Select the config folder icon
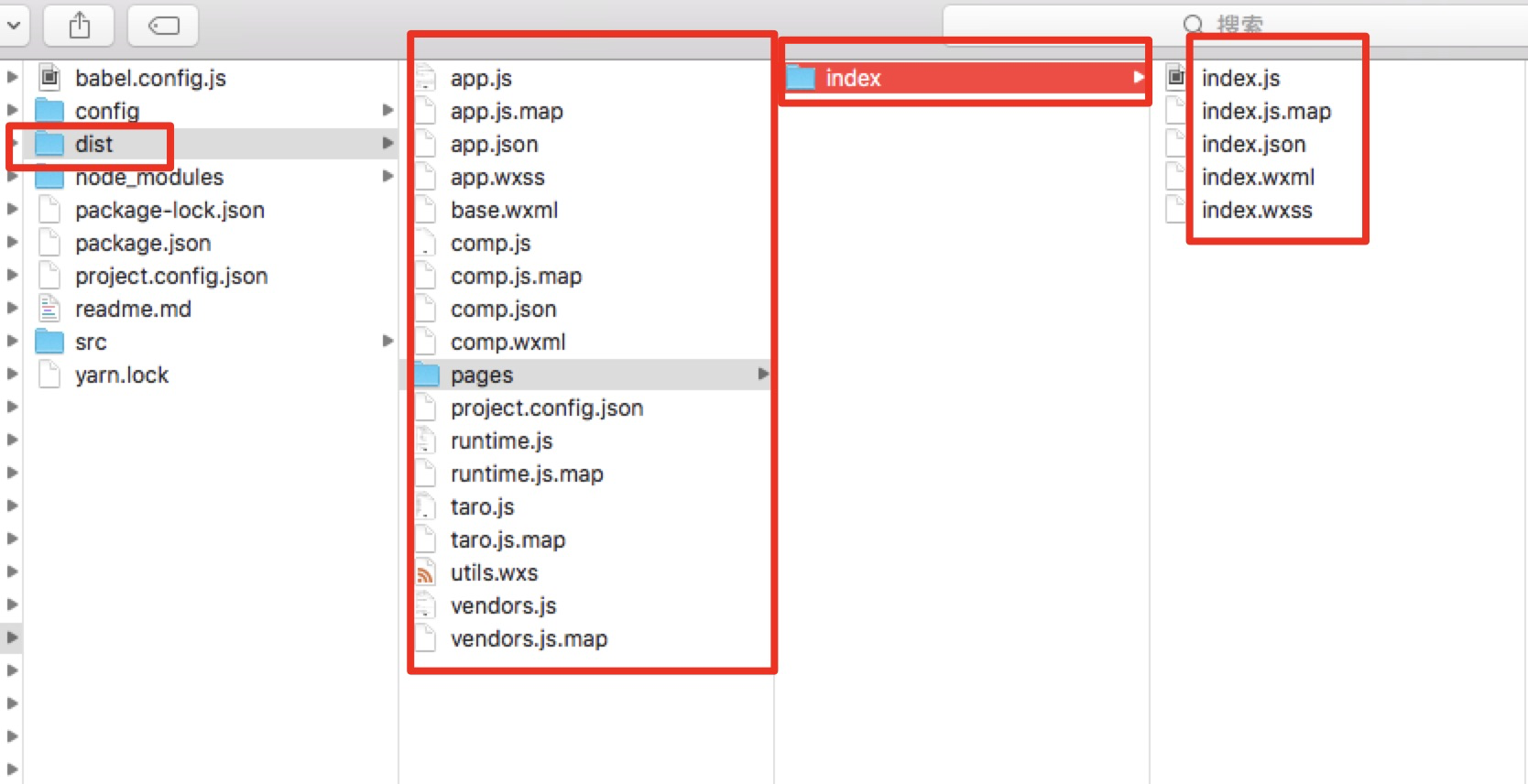This screenshot has width=1528, height=784. 49,111
